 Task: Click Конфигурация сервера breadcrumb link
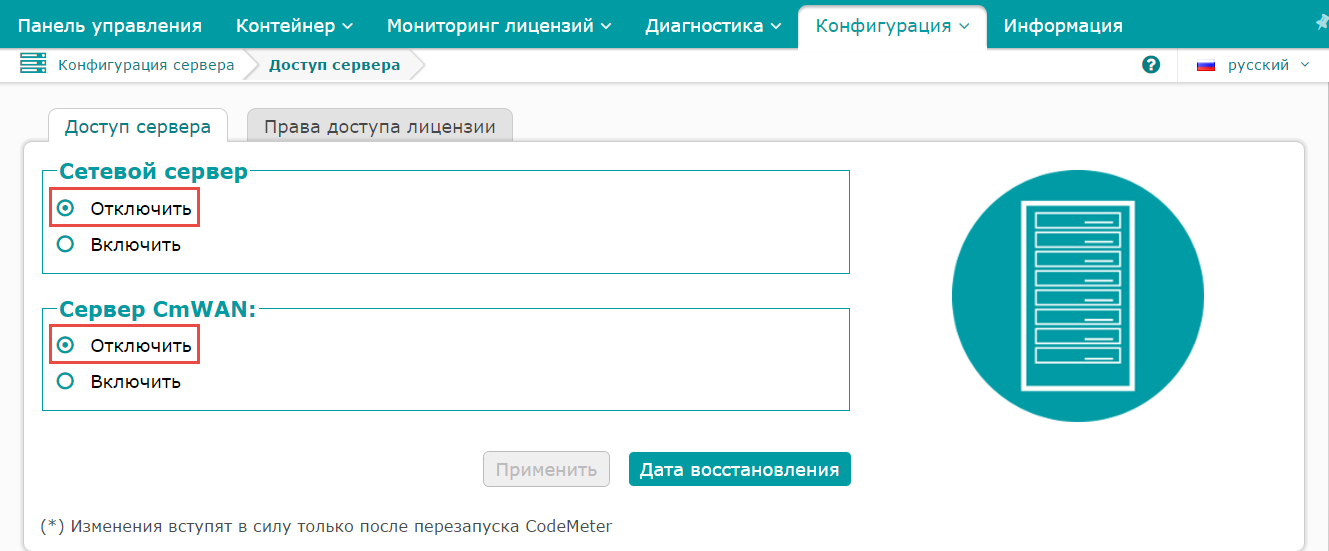(146, 65)
